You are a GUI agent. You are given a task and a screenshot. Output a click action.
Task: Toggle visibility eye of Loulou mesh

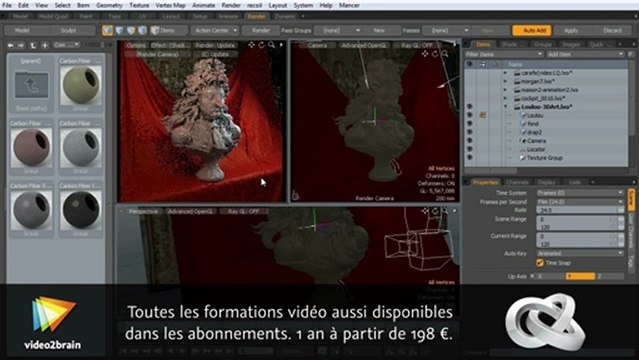469,115
